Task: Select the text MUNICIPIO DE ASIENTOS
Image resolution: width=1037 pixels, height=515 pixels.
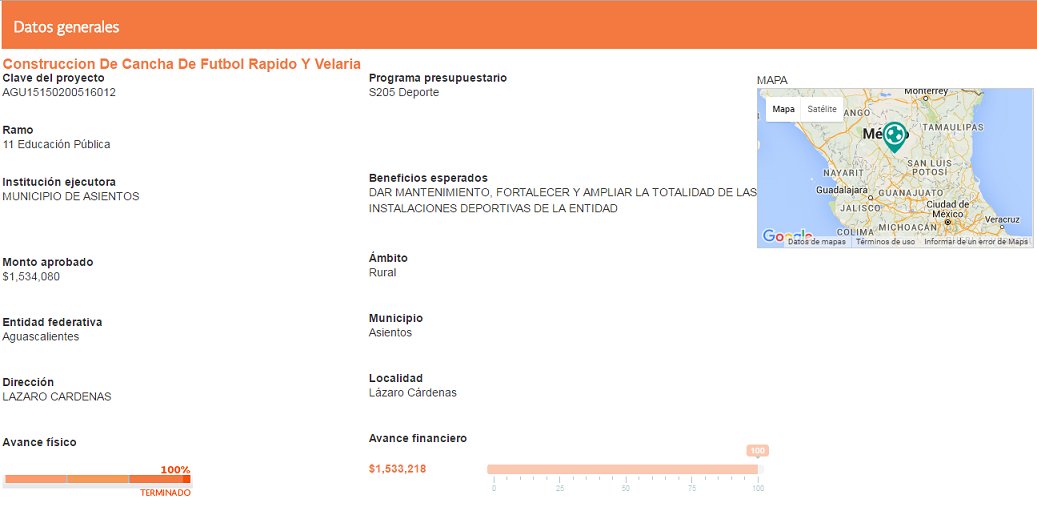Action: point(71,196)
